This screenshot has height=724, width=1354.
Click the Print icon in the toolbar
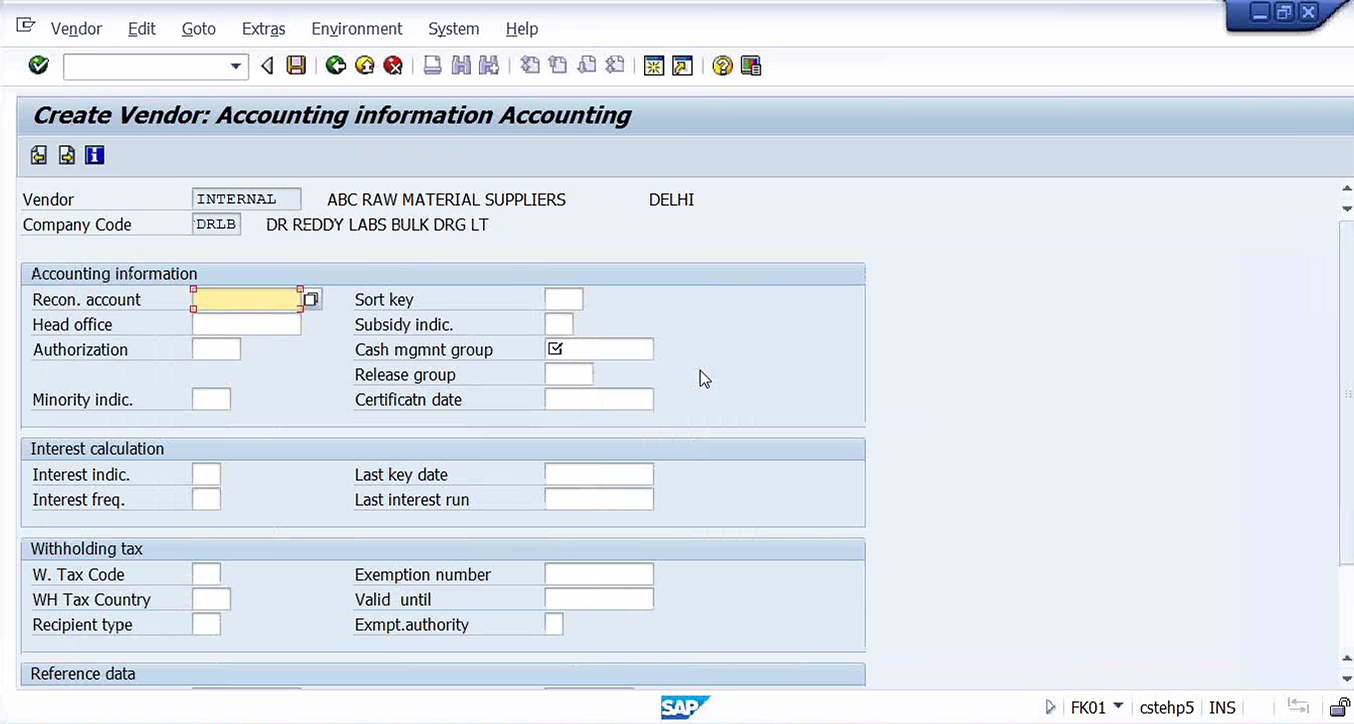tap(432, 66)
